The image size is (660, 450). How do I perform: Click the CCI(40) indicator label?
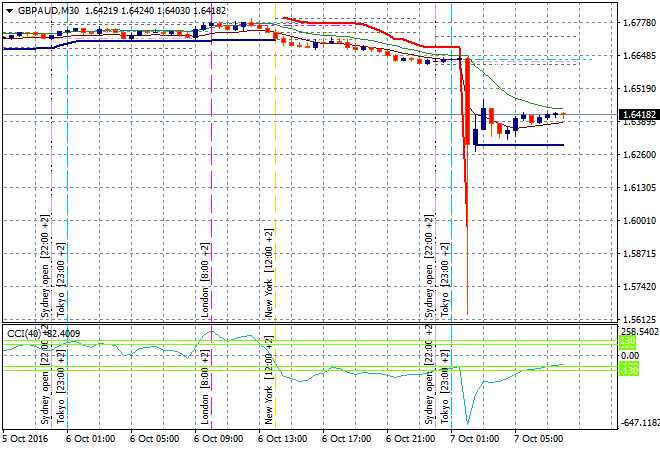pyautogui.click(x=22, y=333)
